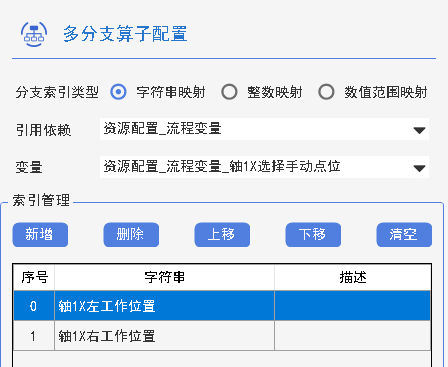
Task: Open the 引用依赖 dropdown arrow
Action: tap(419, 130)
